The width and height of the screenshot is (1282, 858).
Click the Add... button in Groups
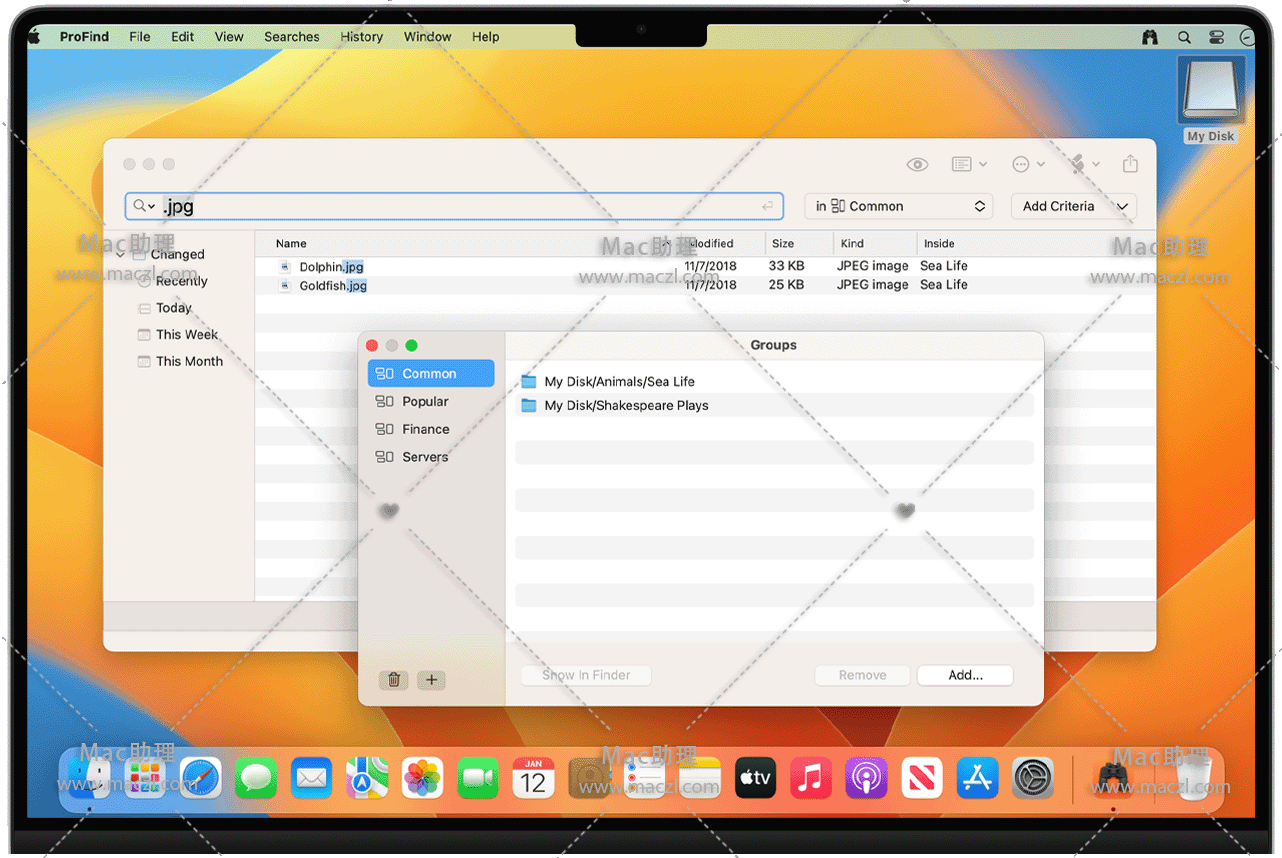pos(965,676)
